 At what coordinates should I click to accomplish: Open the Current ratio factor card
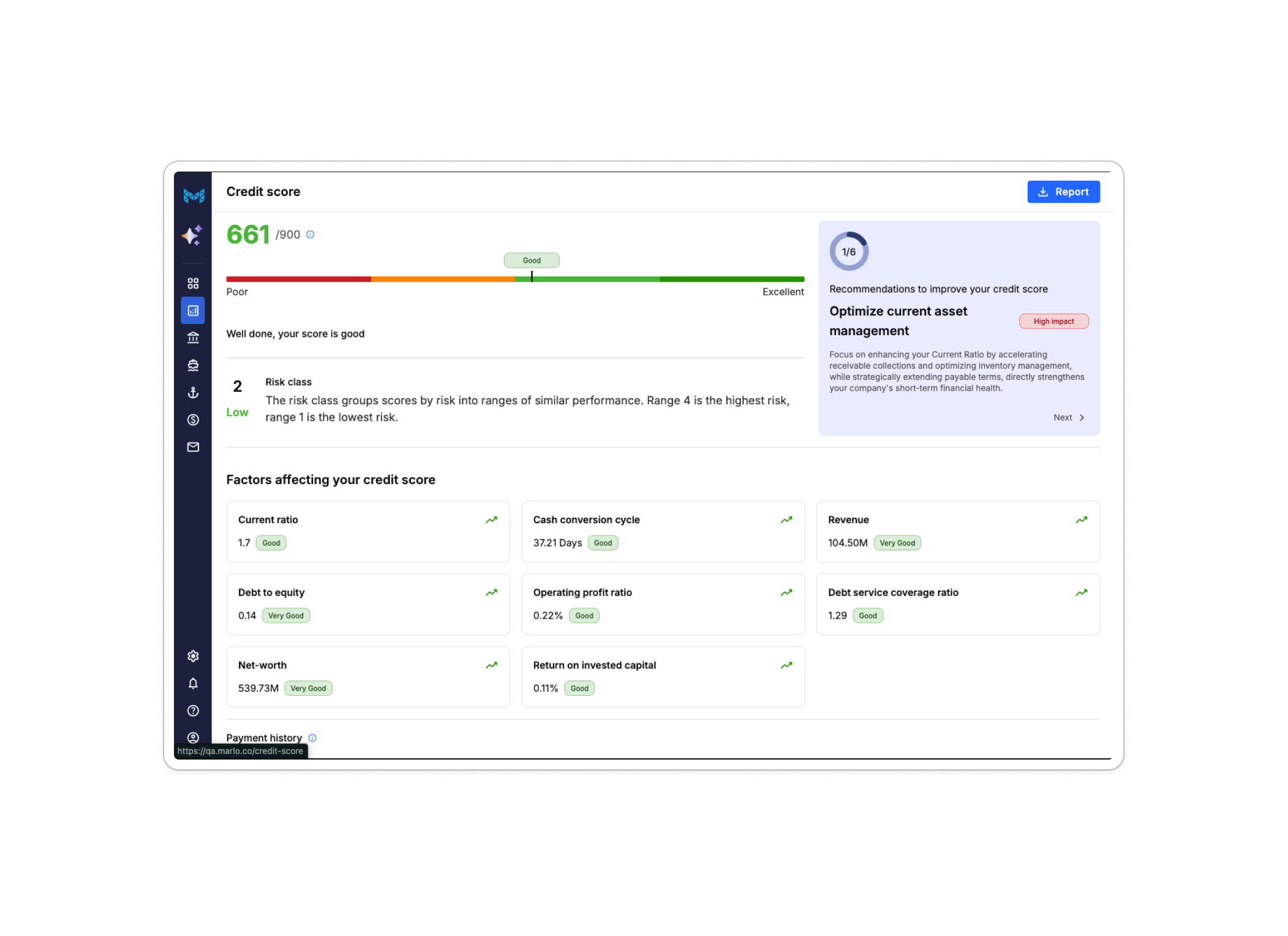[x=367, y=531]
